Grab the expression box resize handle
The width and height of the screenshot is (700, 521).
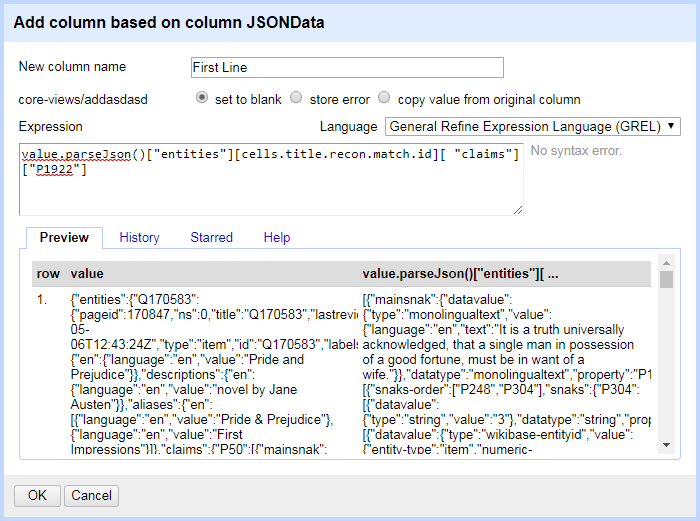click(x=517, y=210)
